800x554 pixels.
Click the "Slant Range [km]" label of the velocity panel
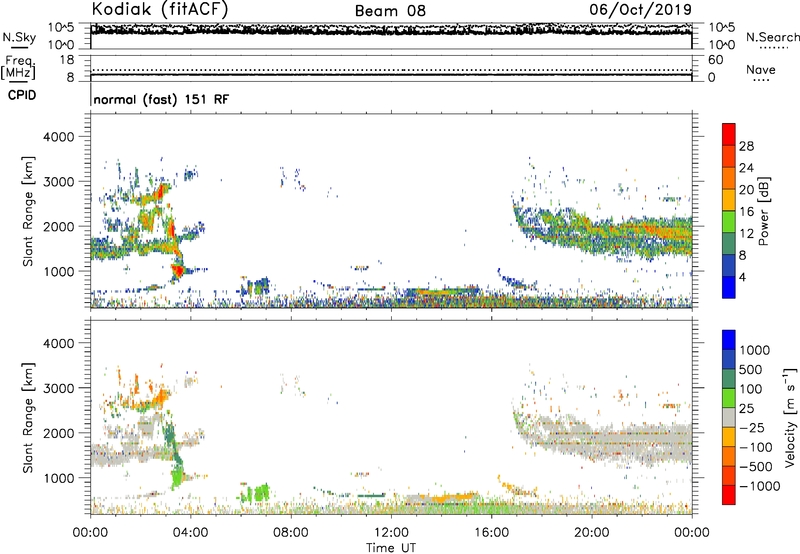28,417
